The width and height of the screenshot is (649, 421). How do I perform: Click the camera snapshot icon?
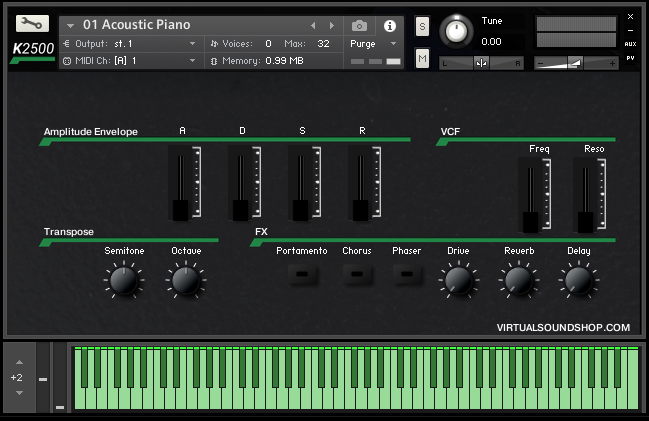point(359,25)
